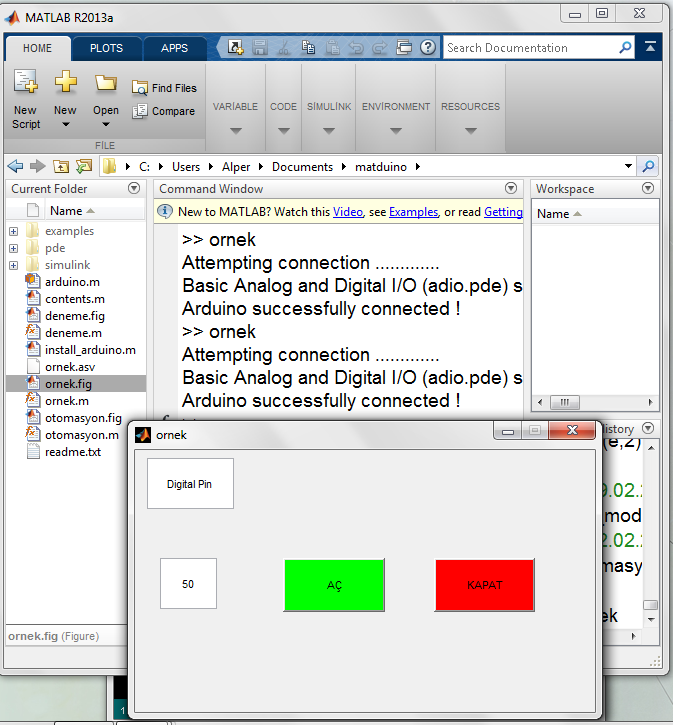Select install_arduino.m file
673x725 pixels.
(x=90, y=350)
